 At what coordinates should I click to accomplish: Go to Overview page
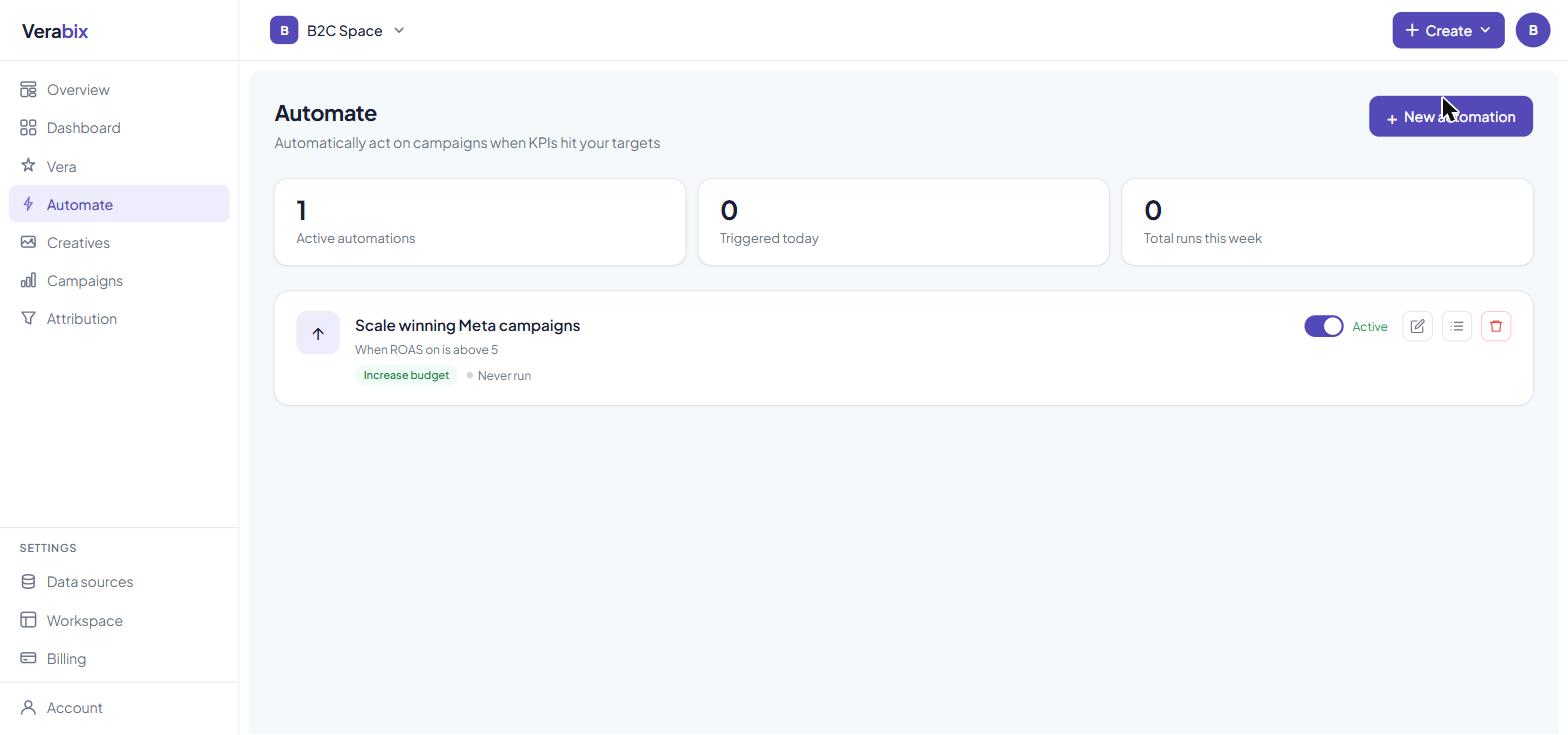click(x=119, y=90)
